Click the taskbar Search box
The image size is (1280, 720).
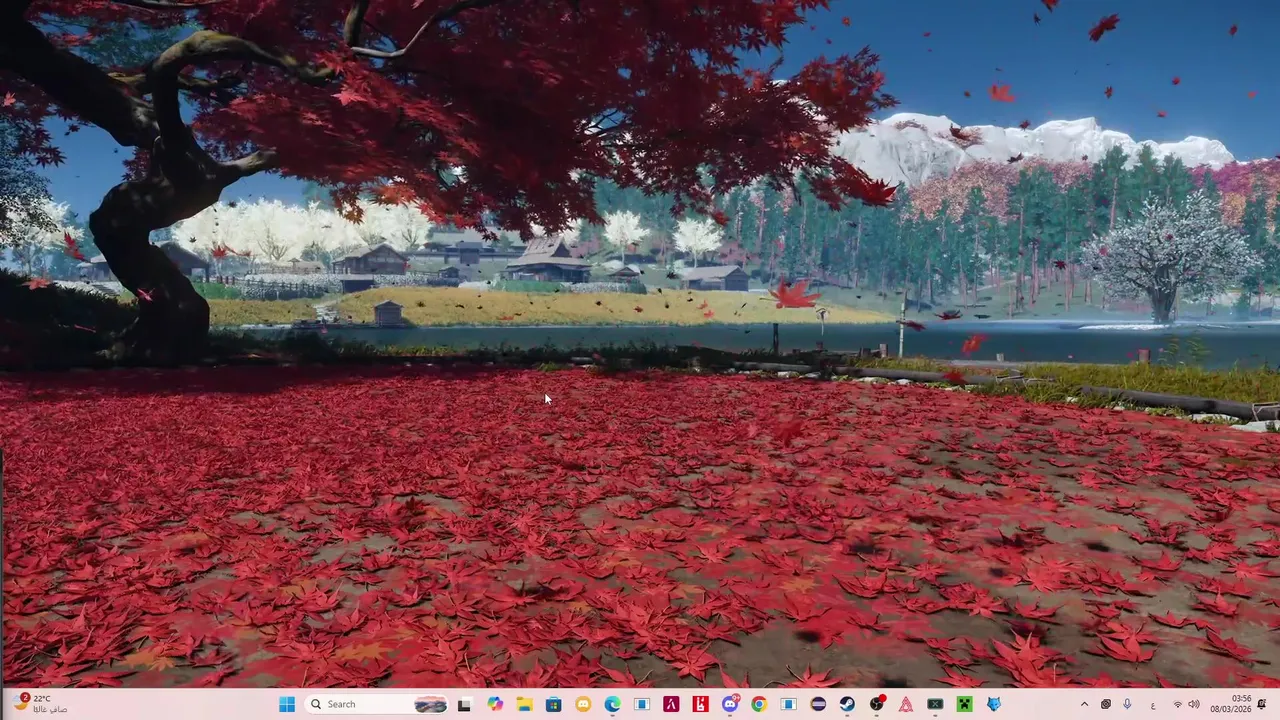click(x=376, y=704)
